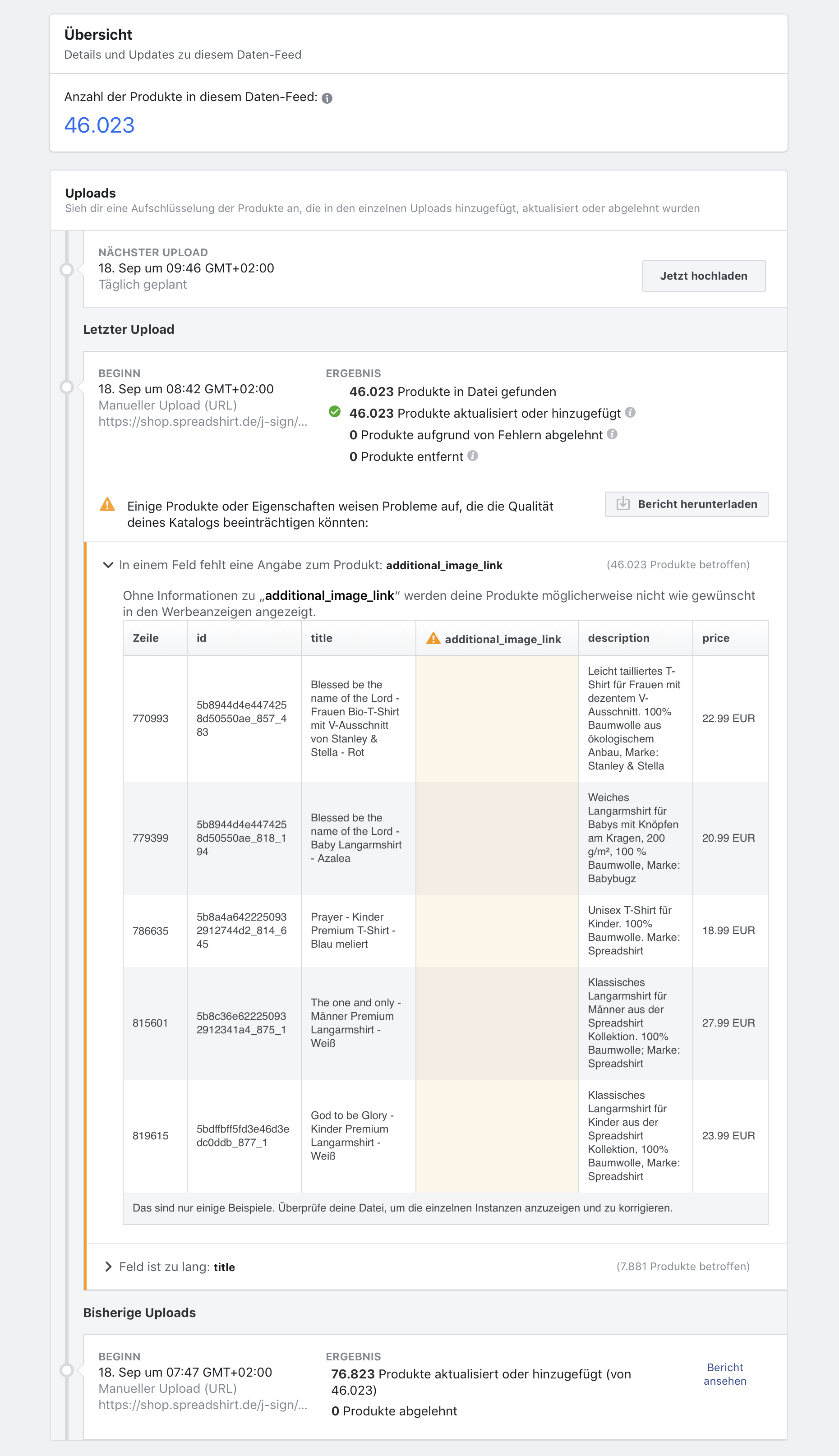Viewport: 839px width, 1456px height.
Task: Expand 'Feld ist zu lang: title' section
Action: [108, 1267]
